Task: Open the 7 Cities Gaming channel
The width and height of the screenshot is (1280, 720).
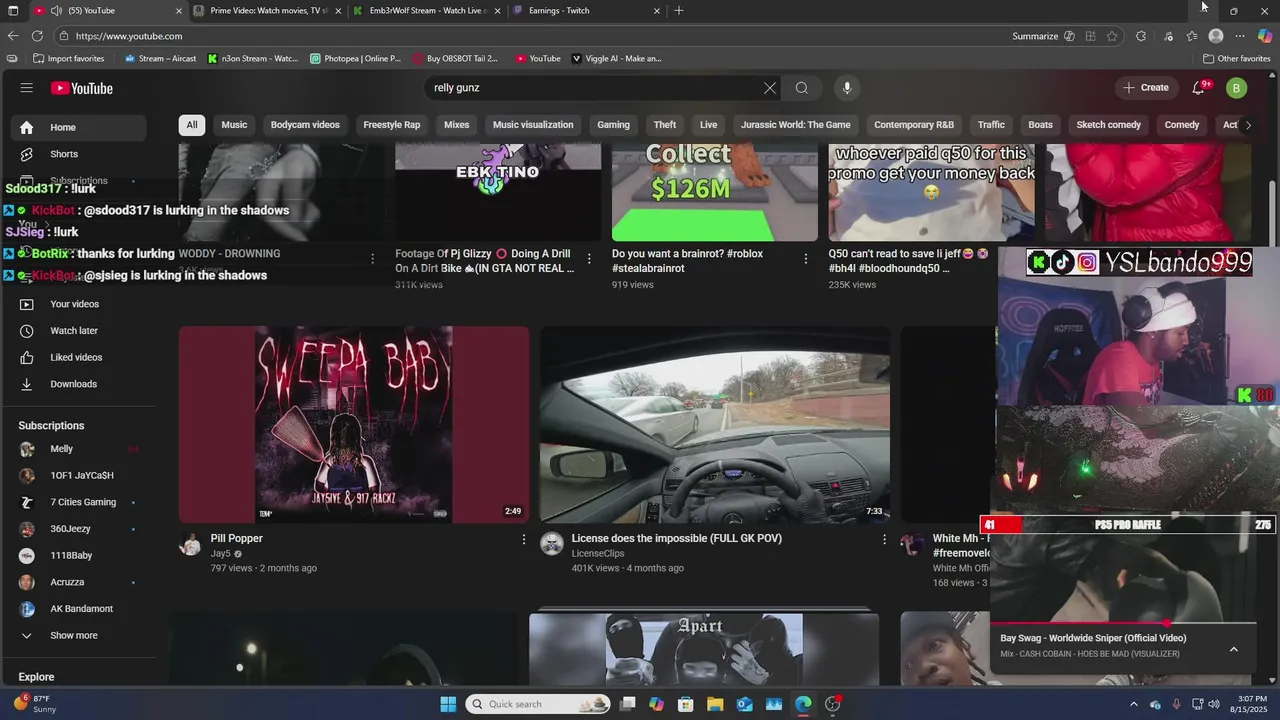Action: [78, 502]
